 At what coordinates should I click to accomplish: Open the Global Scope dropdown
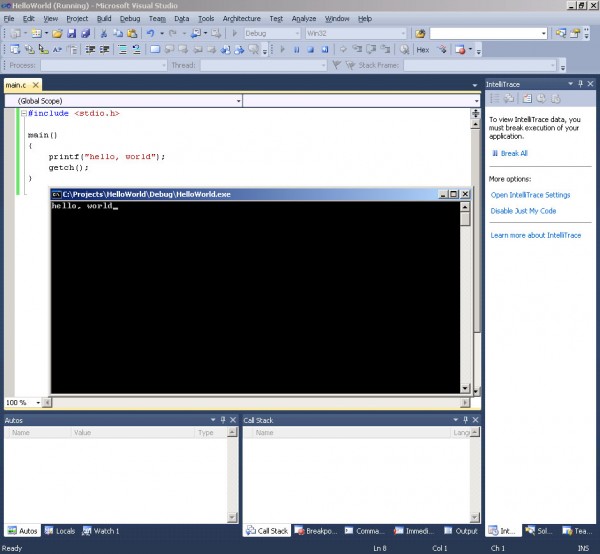tap(238, 100)
